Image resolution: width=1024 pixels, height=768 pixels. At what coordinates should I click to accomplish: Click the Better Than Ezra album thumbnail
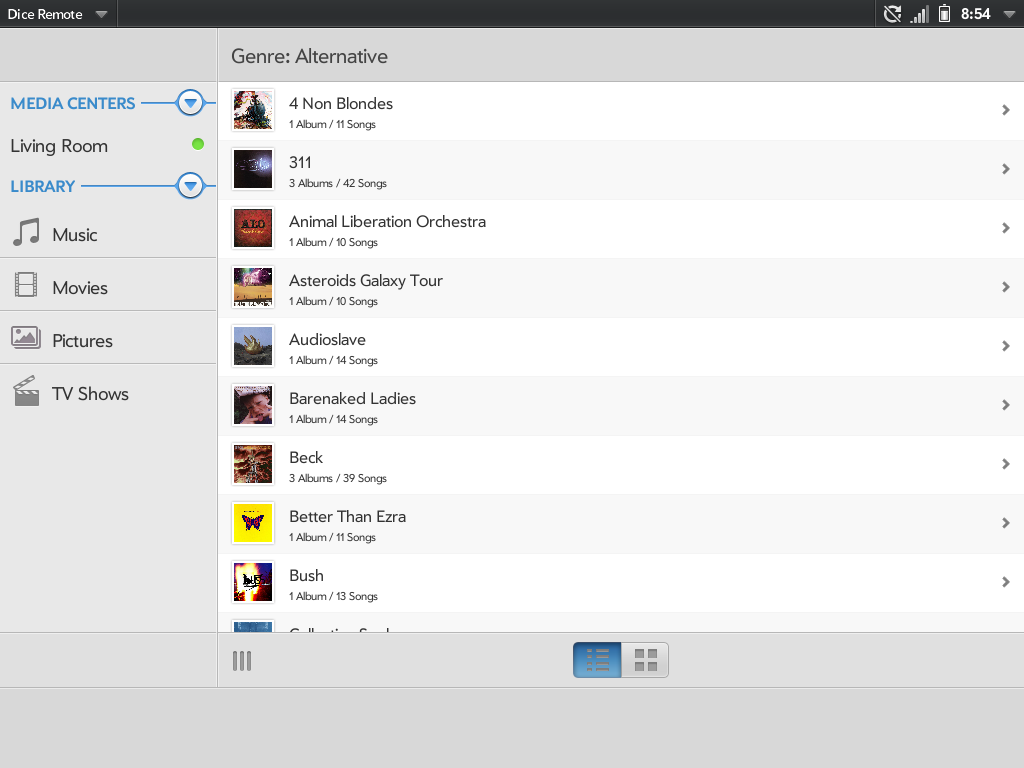253,524
